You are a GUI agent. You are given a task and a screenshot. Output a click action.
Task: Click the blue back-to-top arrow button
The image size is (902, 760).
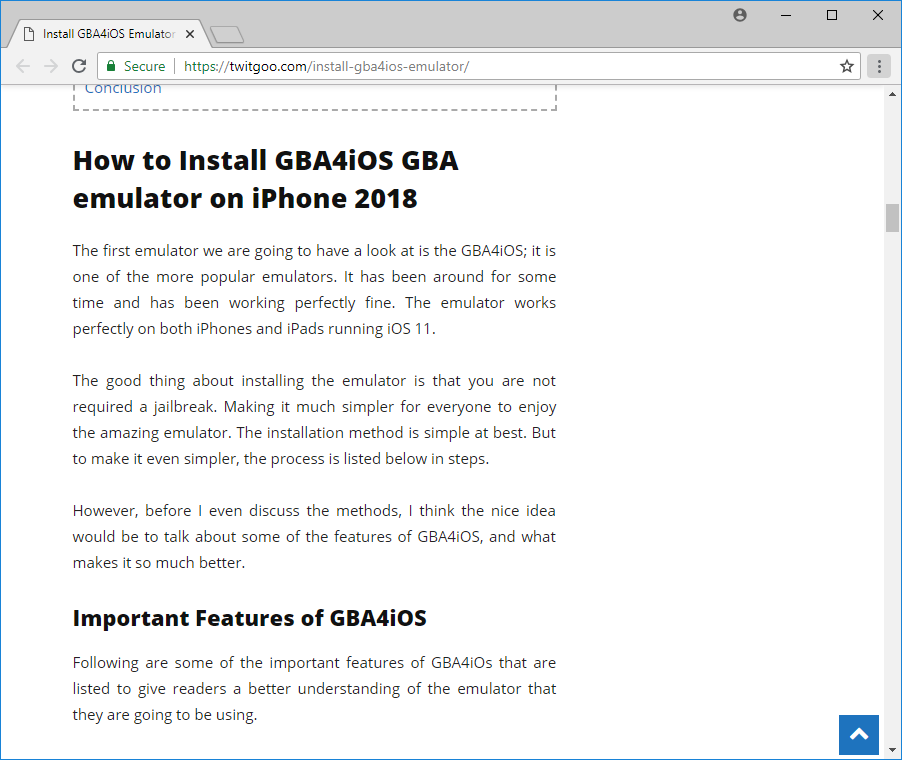tap(859, 735)
